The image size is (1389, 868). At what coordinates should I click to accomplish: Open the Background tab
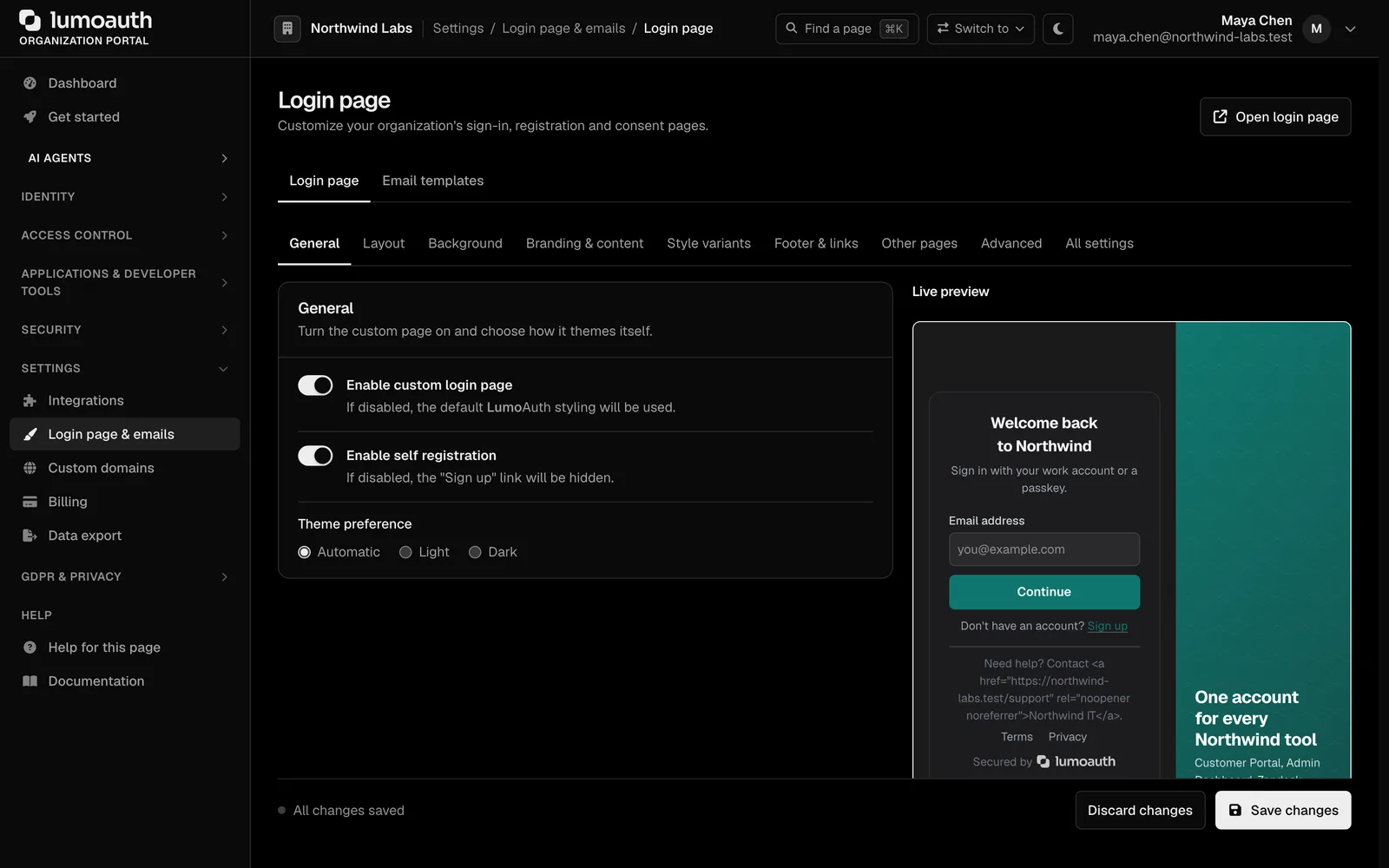click(x=465, y=243)
